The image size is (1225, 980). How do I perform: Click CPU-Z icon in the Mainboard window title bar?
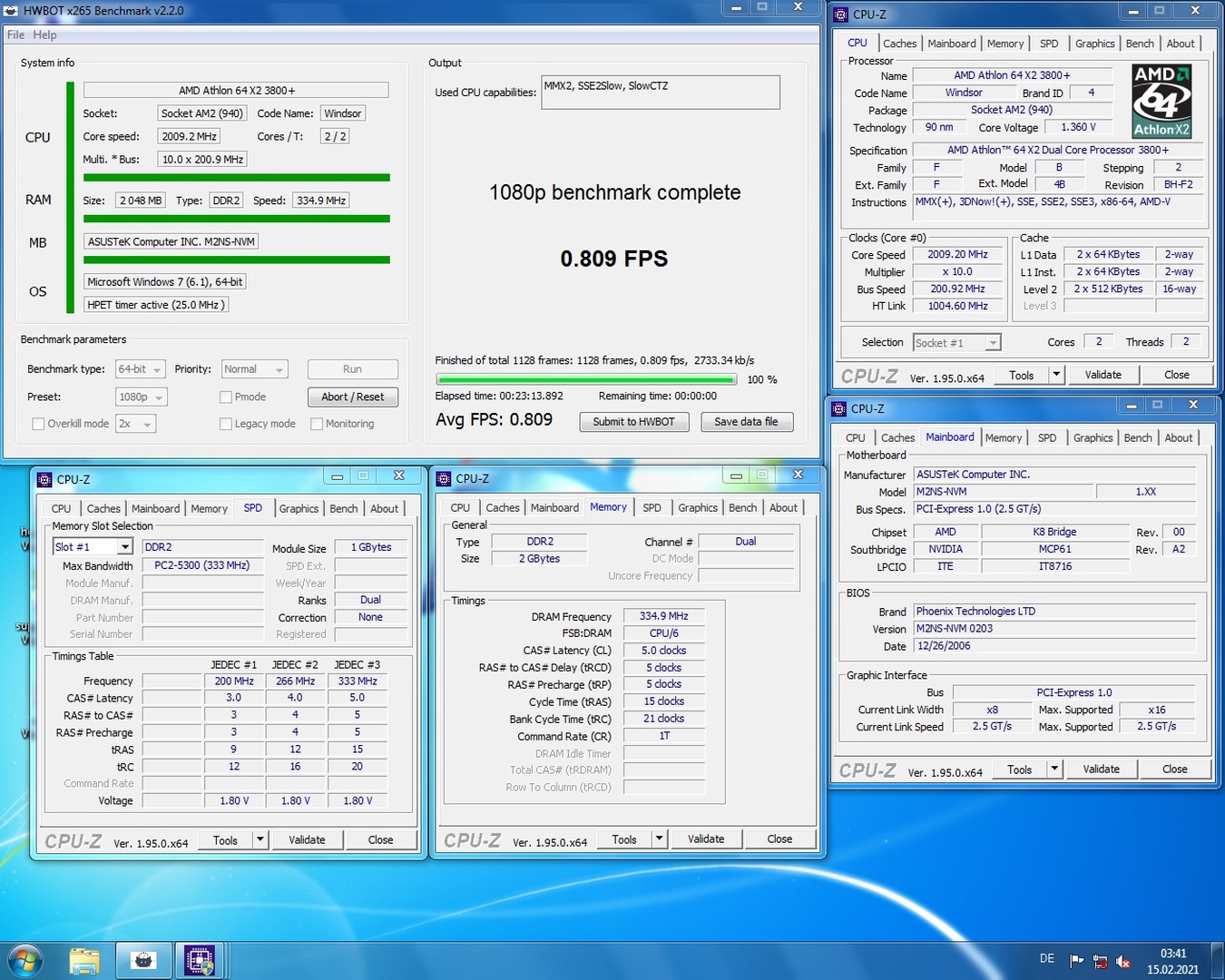(838, 409)
